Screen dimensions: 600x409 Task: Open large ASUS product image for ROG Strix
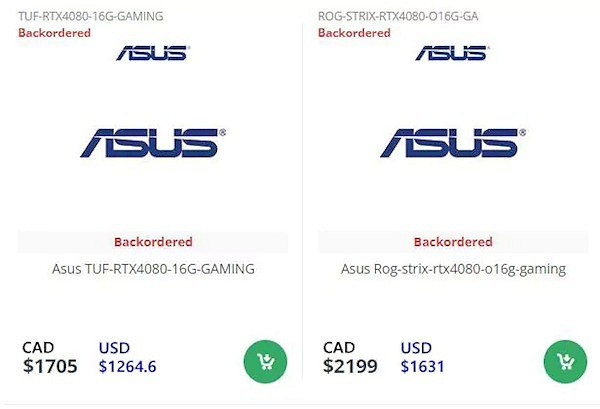click(x=453, y=144)
